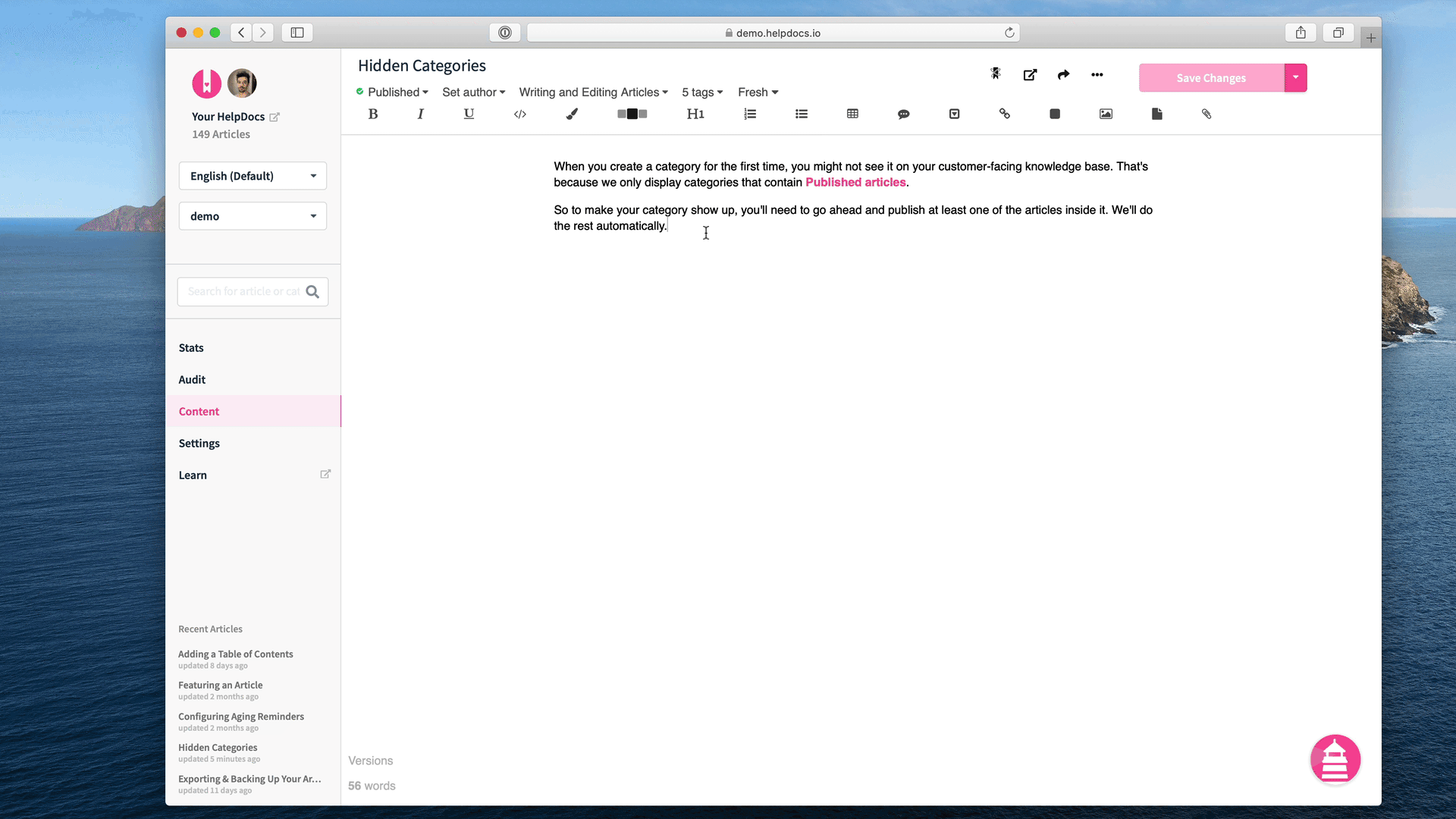Open the Writing and Editing Articles category dropdown

[594, 92]
